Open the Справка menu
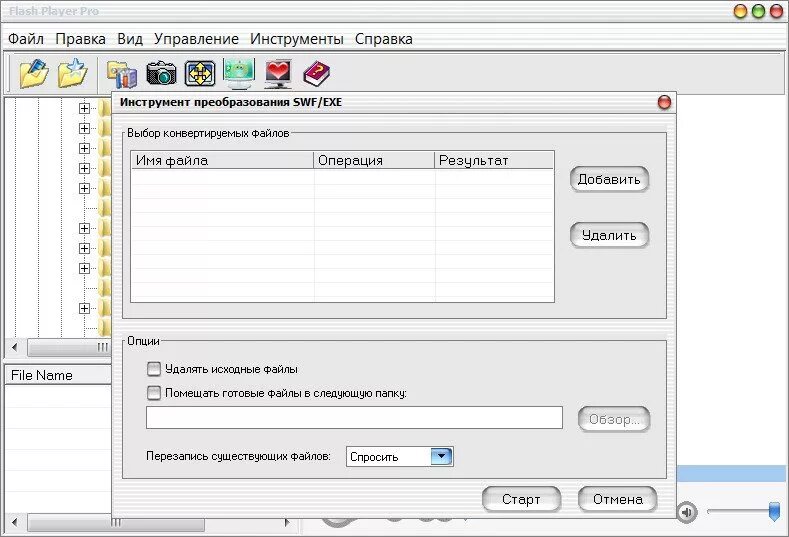 [x=383, y=39]
